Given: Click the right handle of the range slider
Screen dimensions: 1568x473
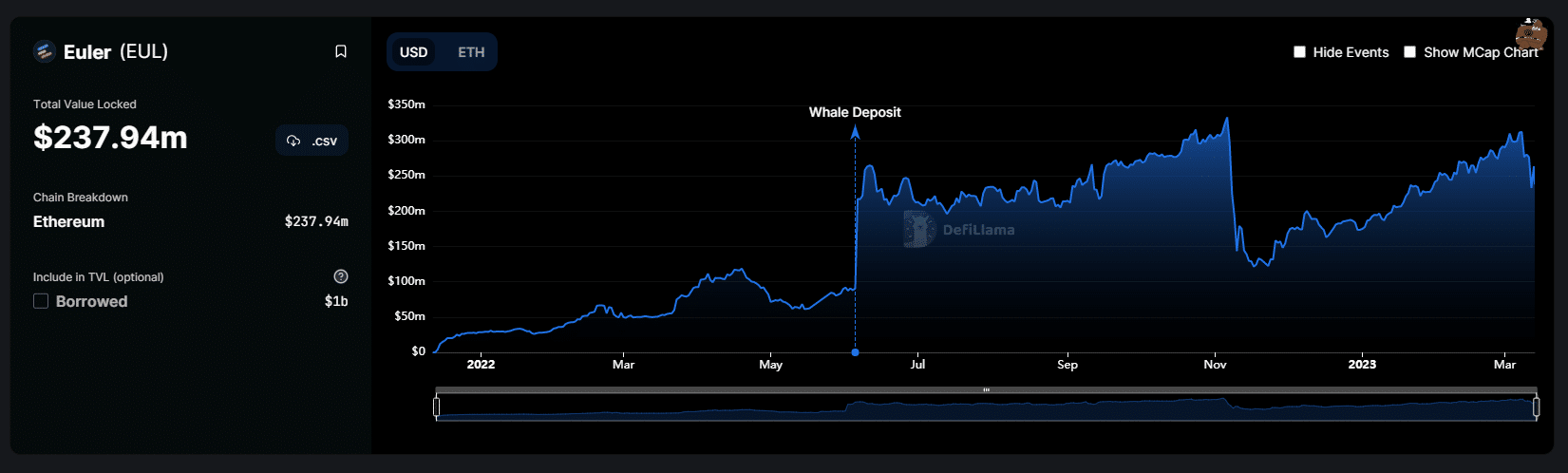Looking at the screenshot, I should click(x=1536, y=407).
